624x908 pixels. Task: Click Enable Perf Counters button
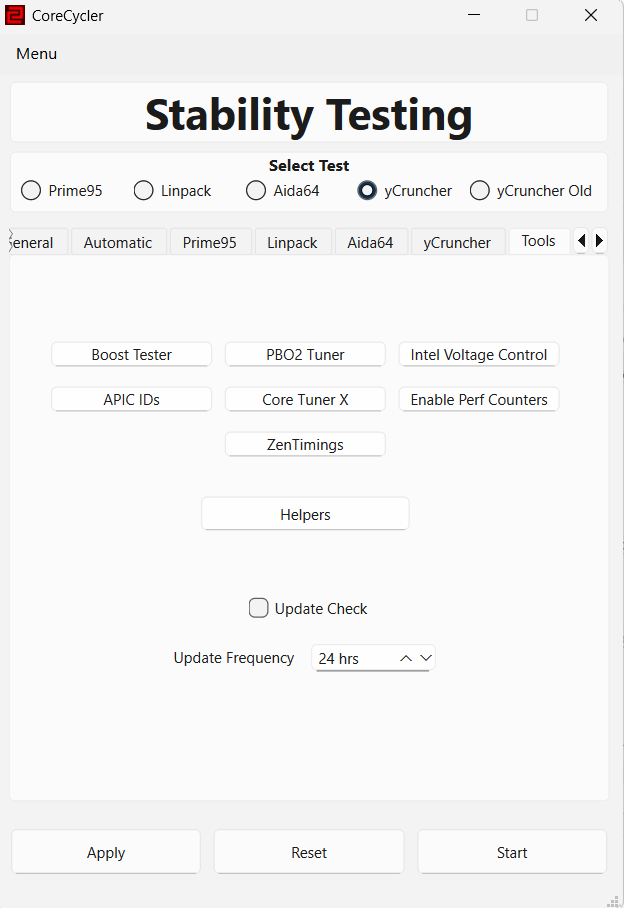coord(479,400)
